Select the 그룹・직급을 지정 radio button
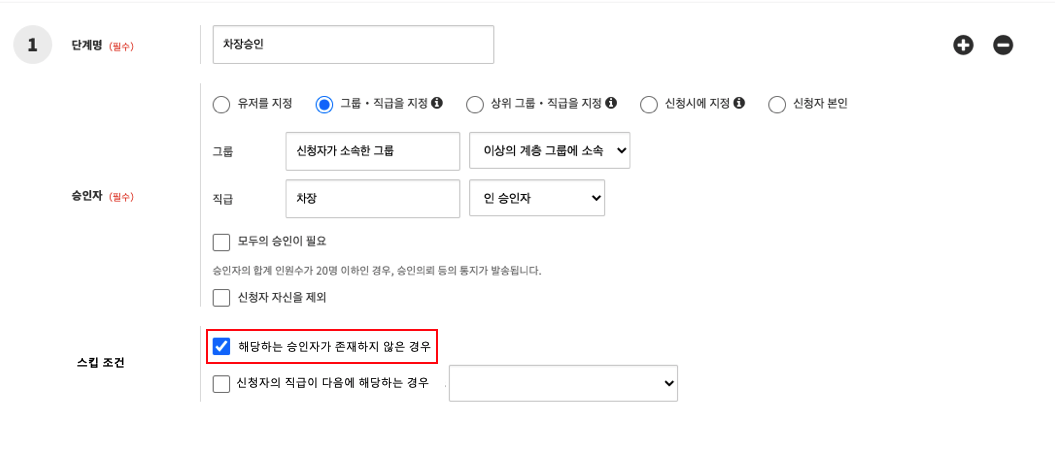Screen dimensions: 1055x449 click(x=324, y=104)
